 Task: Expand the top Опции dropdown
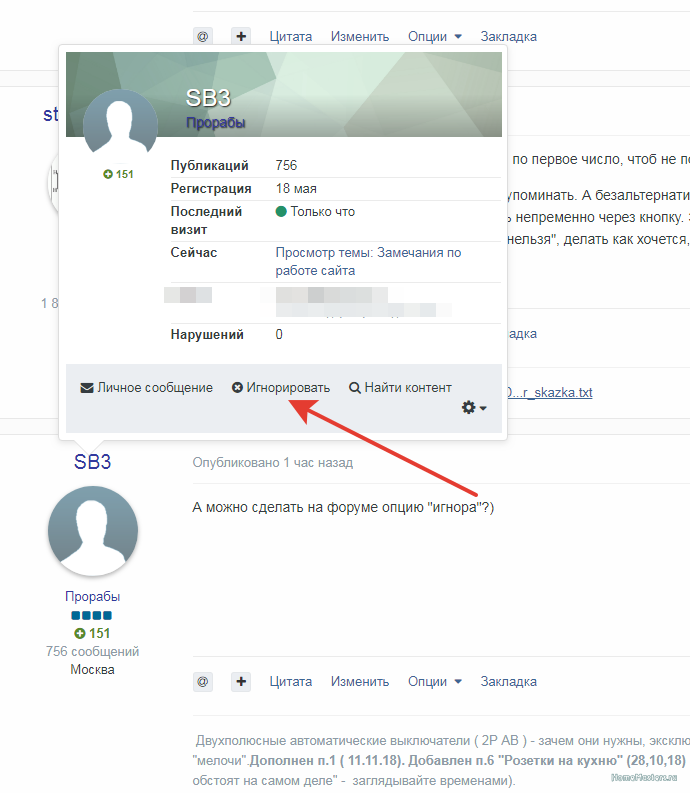click(434, 36)
